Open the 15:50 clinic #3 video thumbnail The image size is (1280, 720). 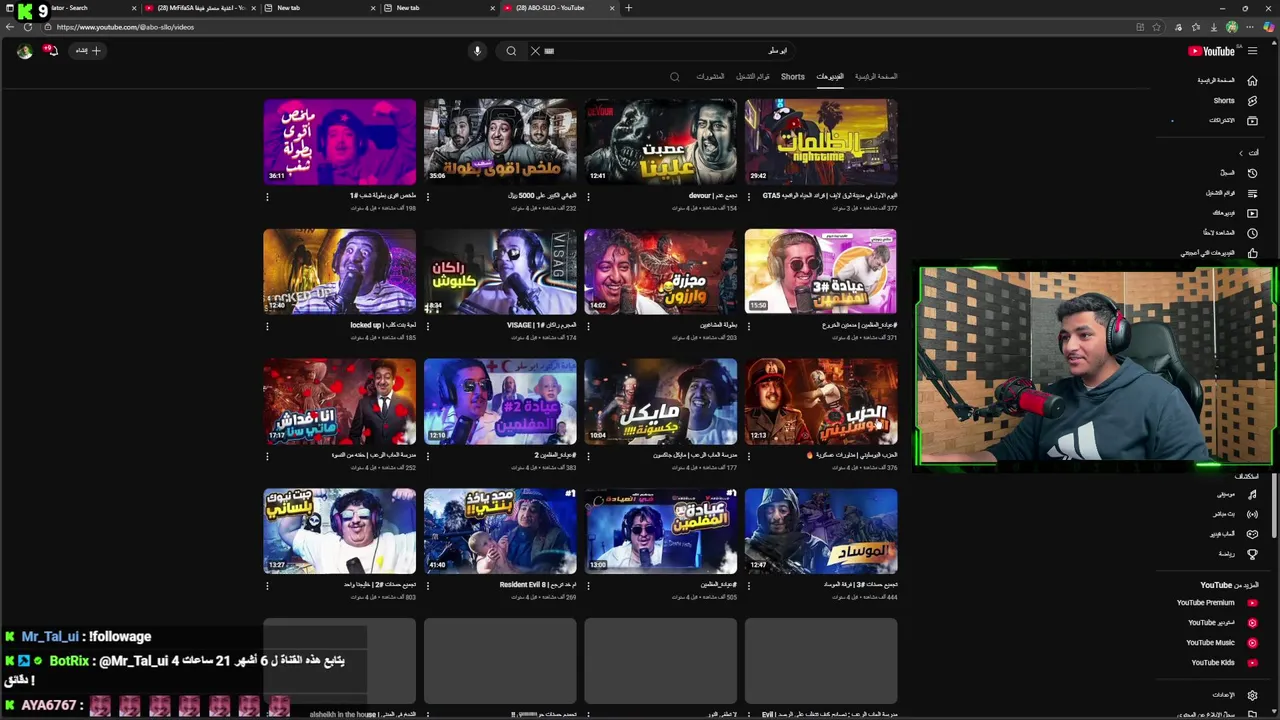821,272
